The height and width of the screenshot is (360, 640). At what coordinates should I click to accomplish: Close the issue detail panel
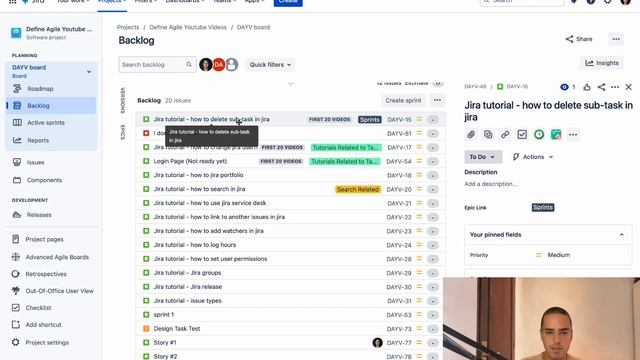coord(629,87)
